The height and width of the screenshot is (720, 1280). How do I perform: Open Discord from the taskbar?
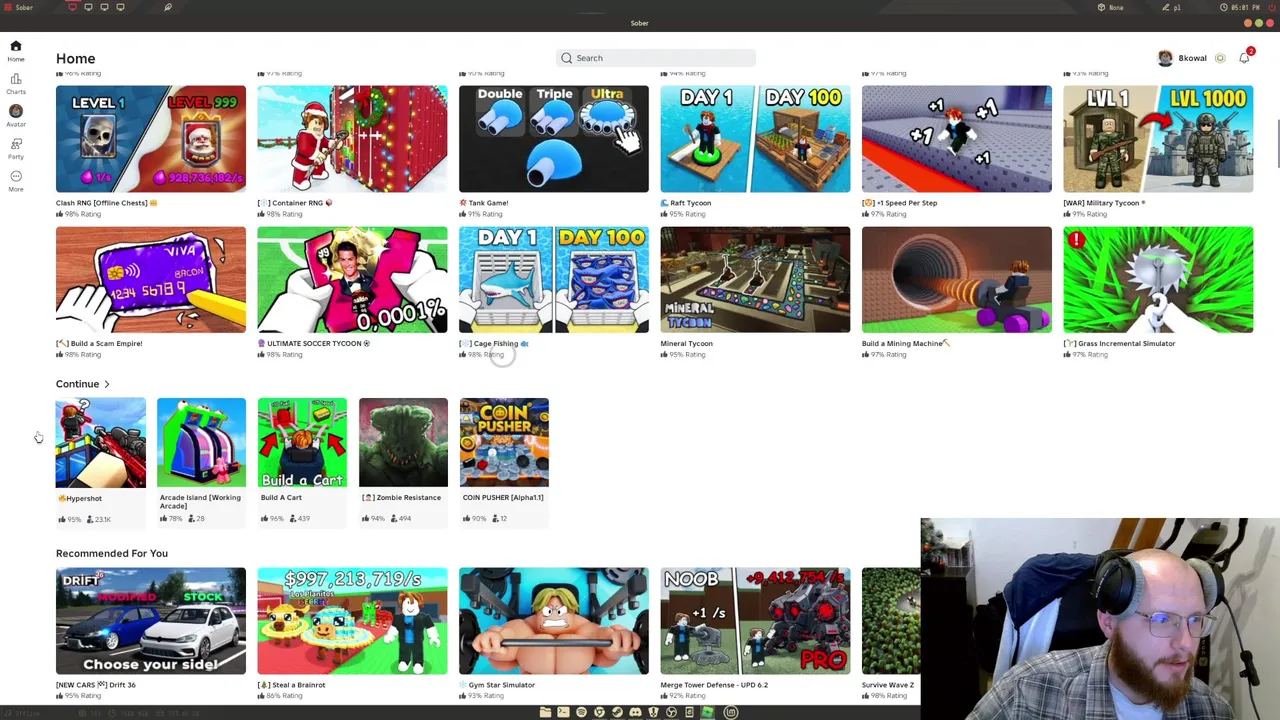click(635, 712)
